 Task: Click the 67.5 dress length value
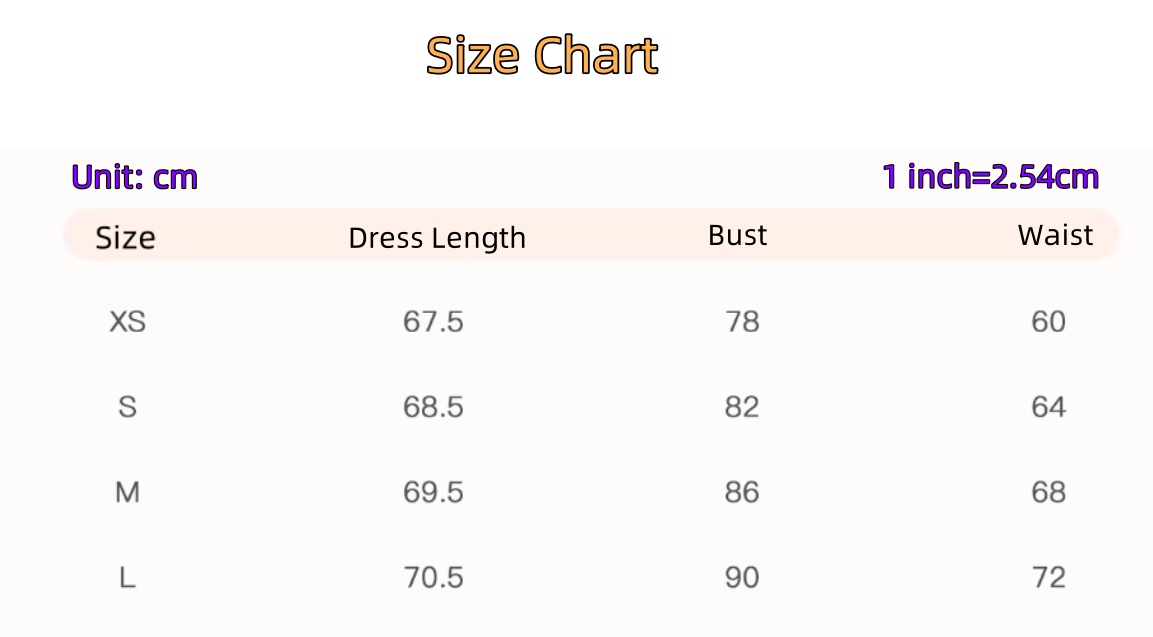433,322
